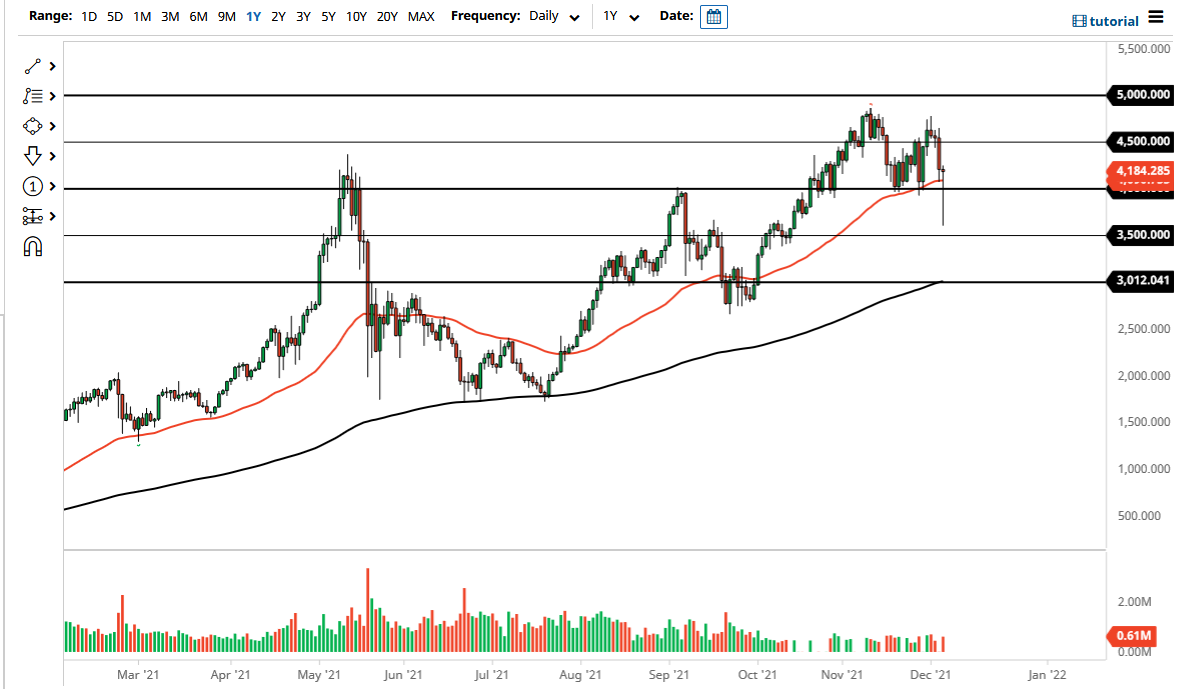Open the annotation list tool

point(31,96)
